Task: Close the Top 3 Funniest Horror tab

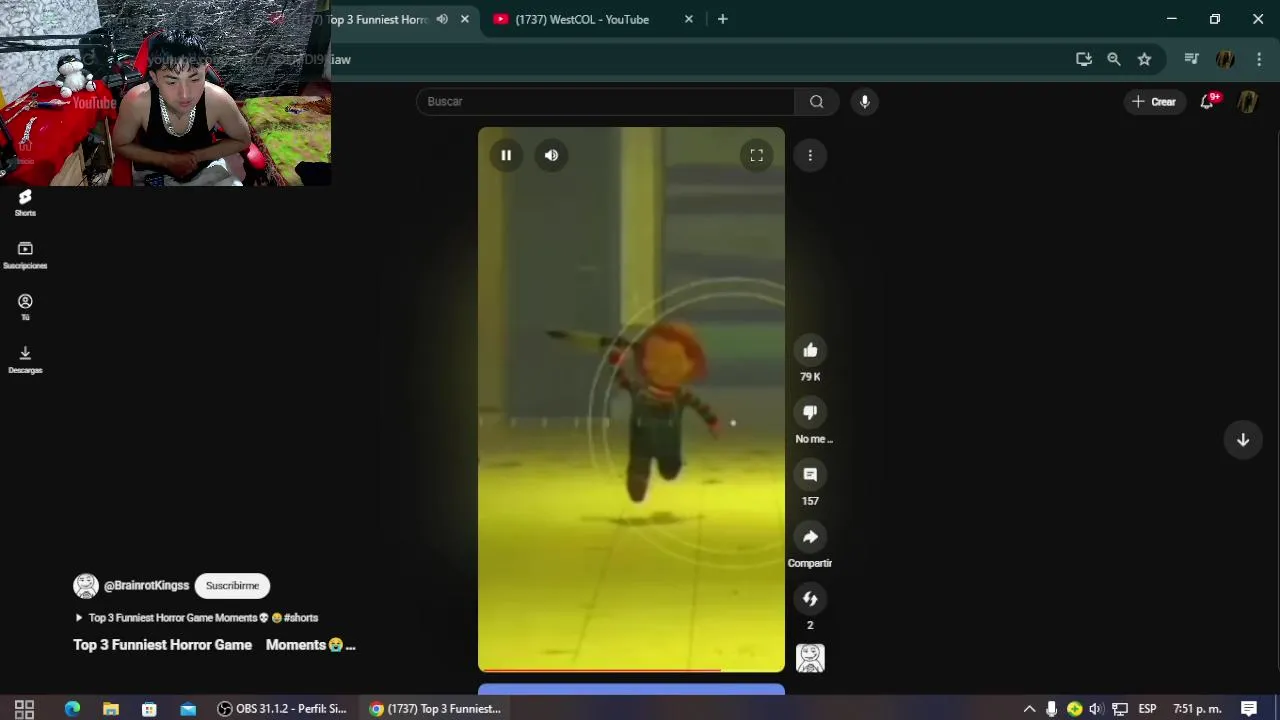Action: pyautogui.click(x=465, y=19)
